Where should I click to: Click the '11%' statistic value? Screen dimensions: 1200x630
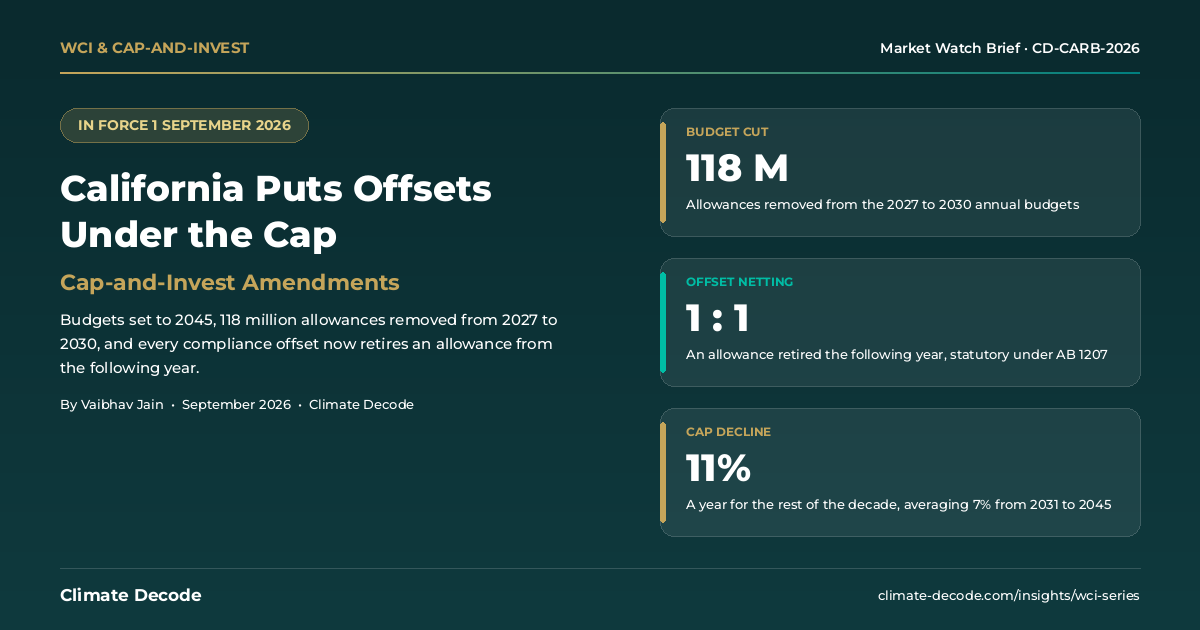(x=718, y=468)
